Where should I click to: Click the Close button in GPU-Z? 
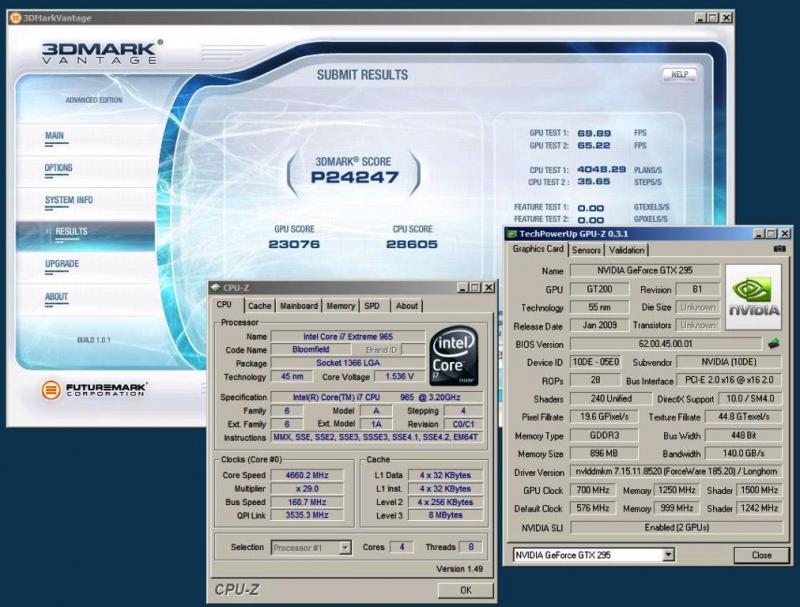(761, 555)
